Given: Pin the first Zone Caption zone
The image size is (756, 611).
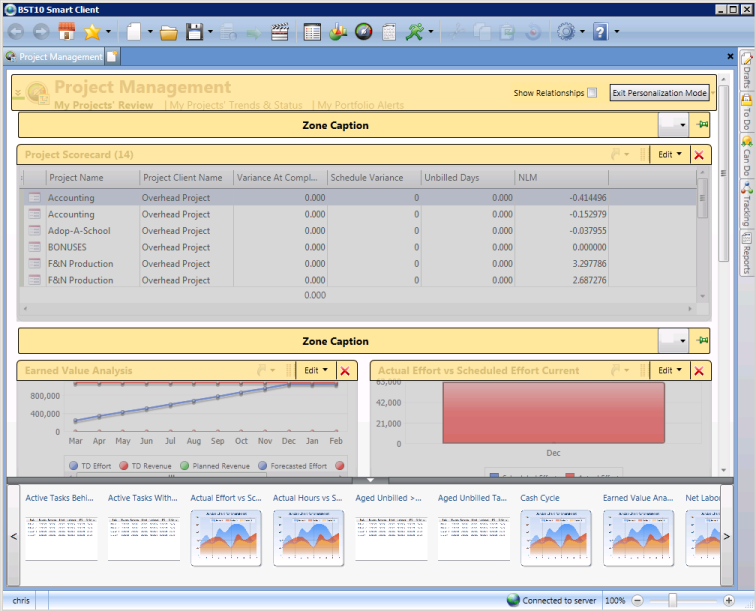Looking at the screenshot, I should (x=701, y=125).
